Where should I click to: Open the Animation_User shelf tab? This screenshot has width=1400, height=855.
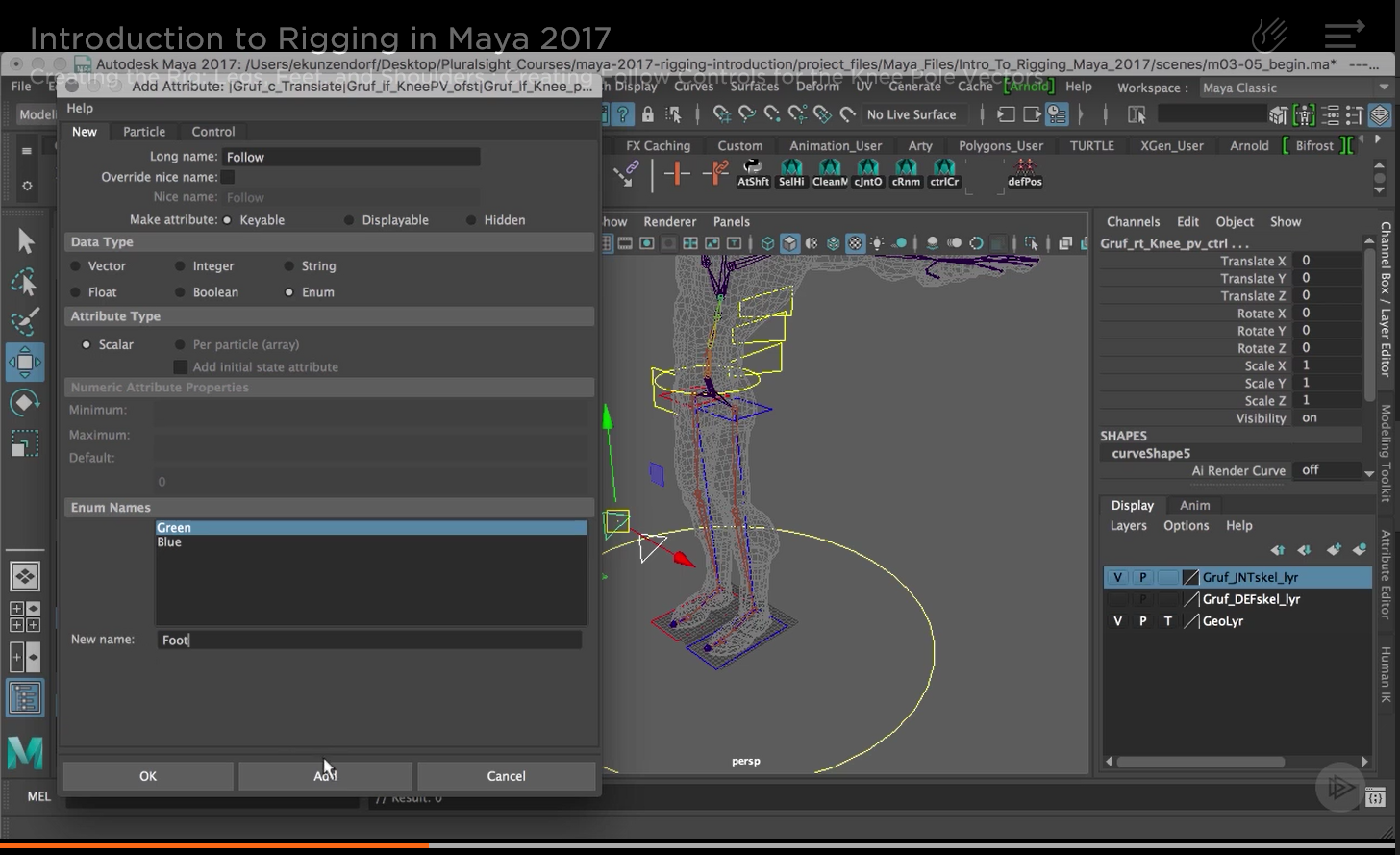pyautogui.click(x=836, y=146)
